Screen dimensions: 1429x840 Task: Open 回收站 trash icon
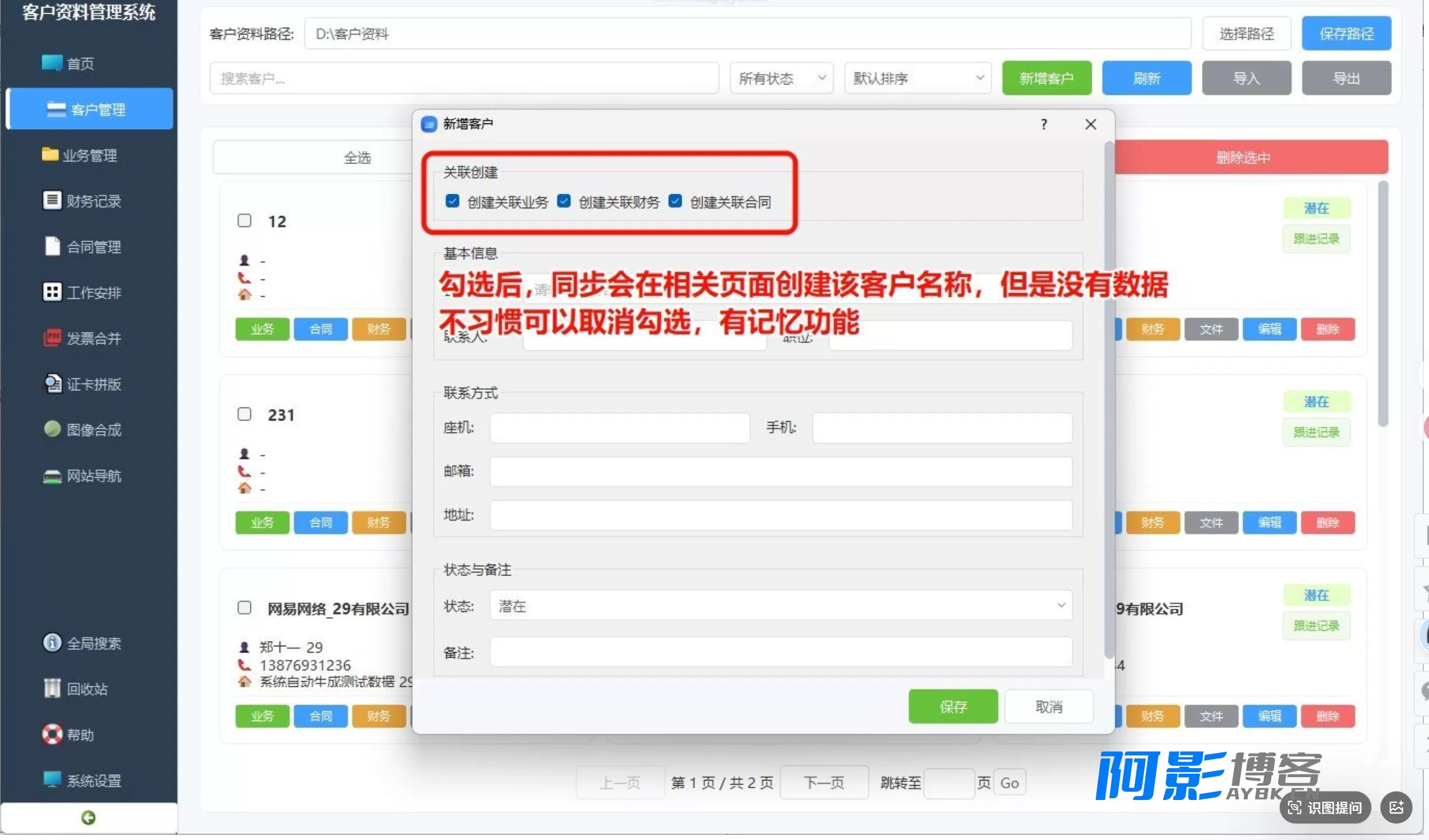coord(52,689)
